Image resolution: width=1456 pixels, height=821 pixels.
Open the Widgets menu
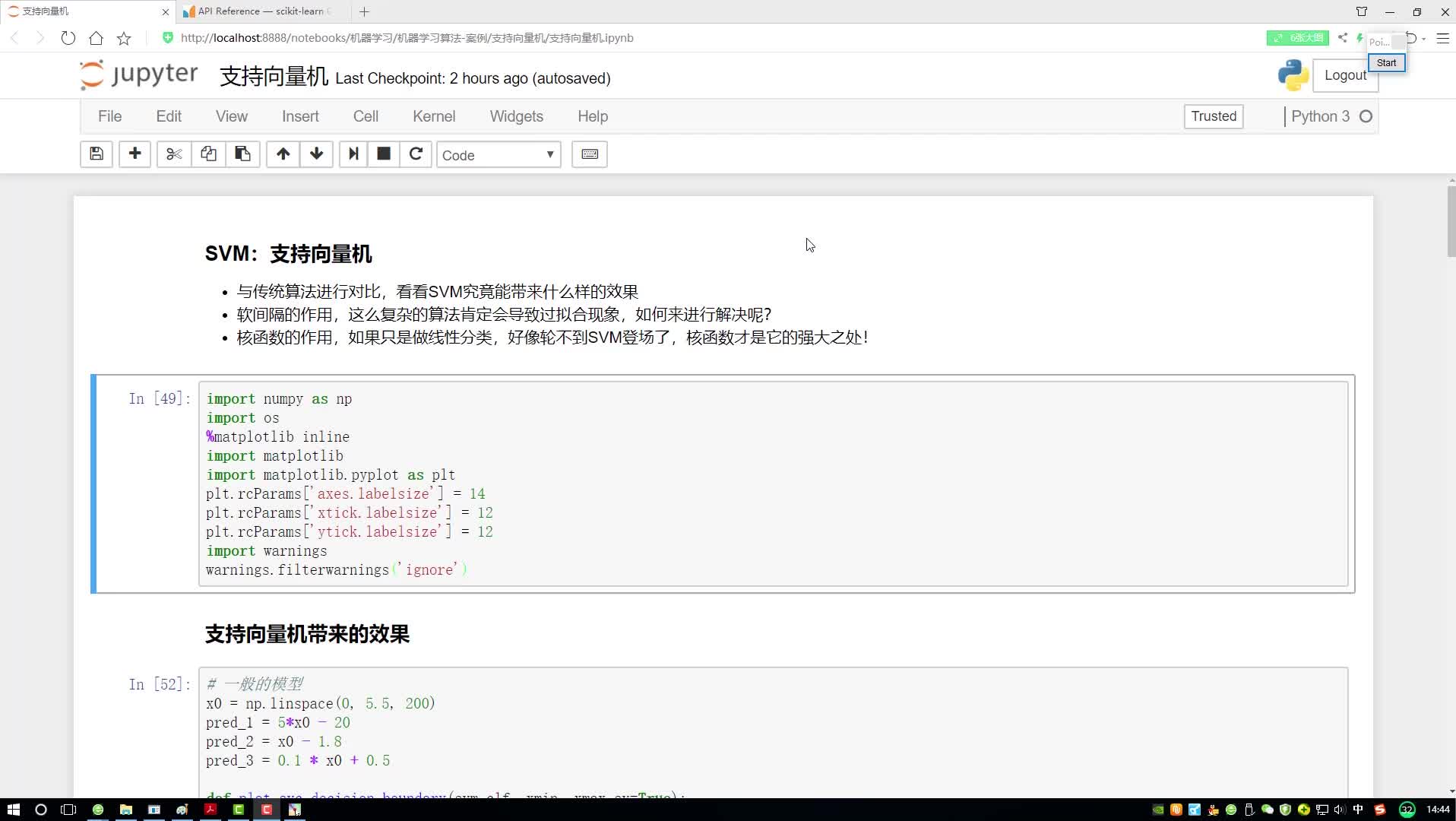pyautogui.click(x=517, y=116)
